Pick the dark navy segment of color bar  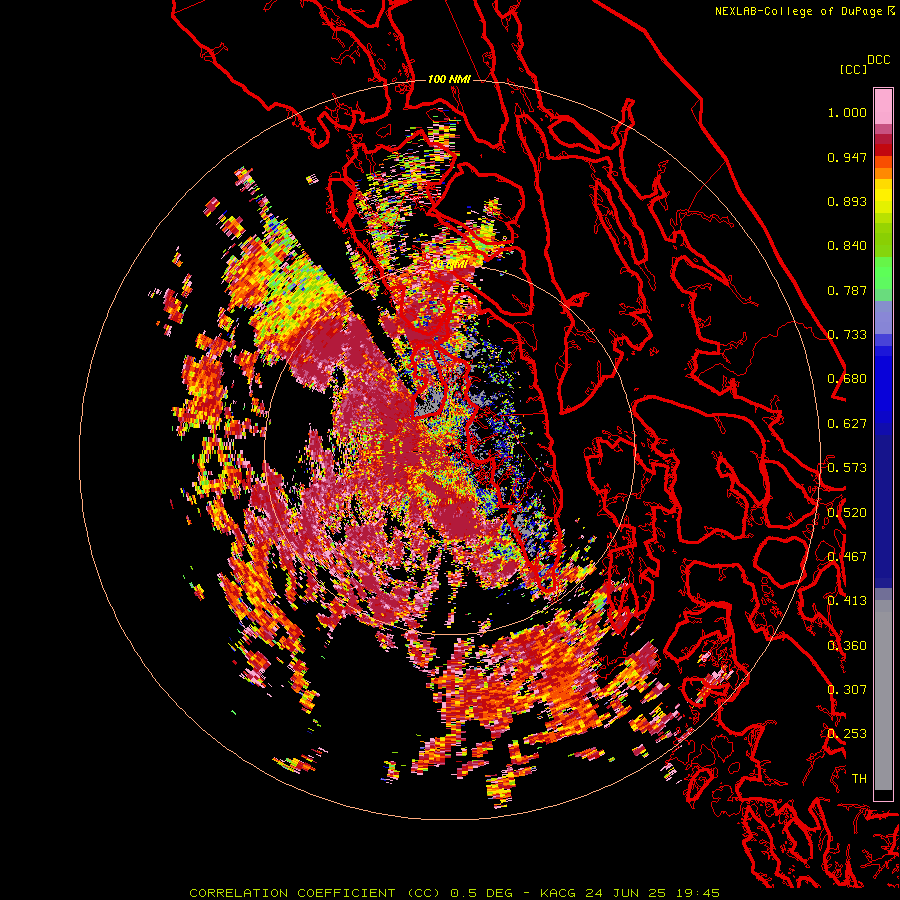pyautogui.click(x=883, y=505)
